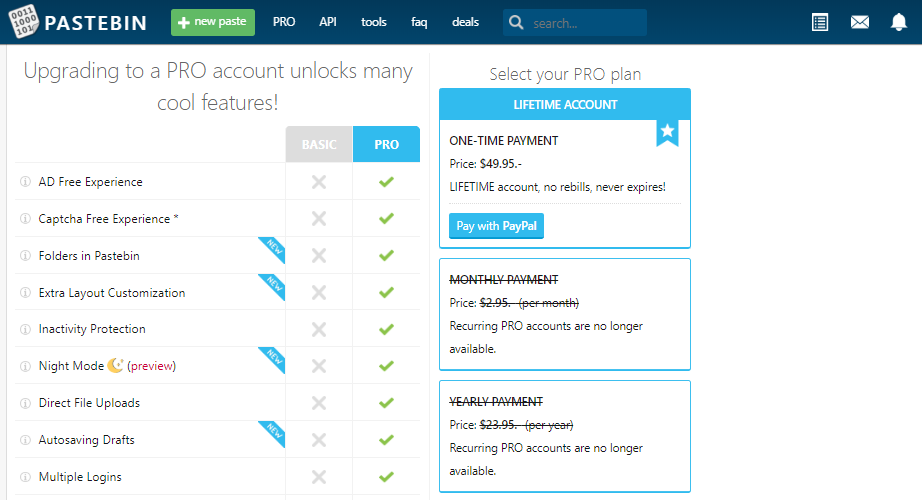The image size is (922, 500).
Task: Open the notifications bell icon
Action: tap(898, 22)
